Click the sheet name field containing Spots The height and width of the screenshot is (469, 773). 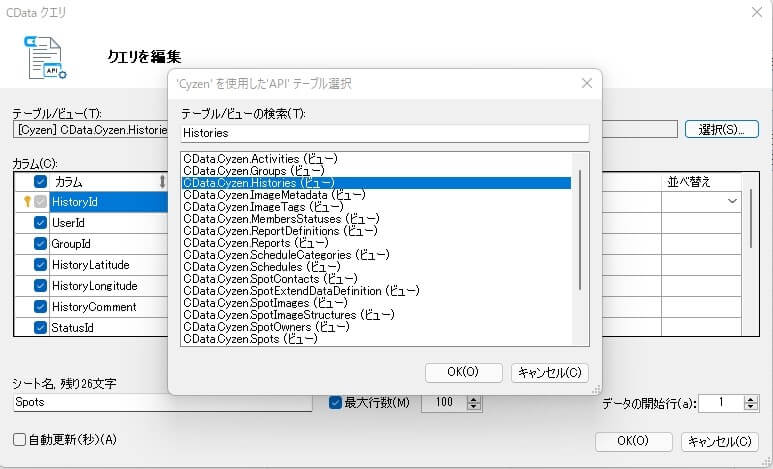163,402
